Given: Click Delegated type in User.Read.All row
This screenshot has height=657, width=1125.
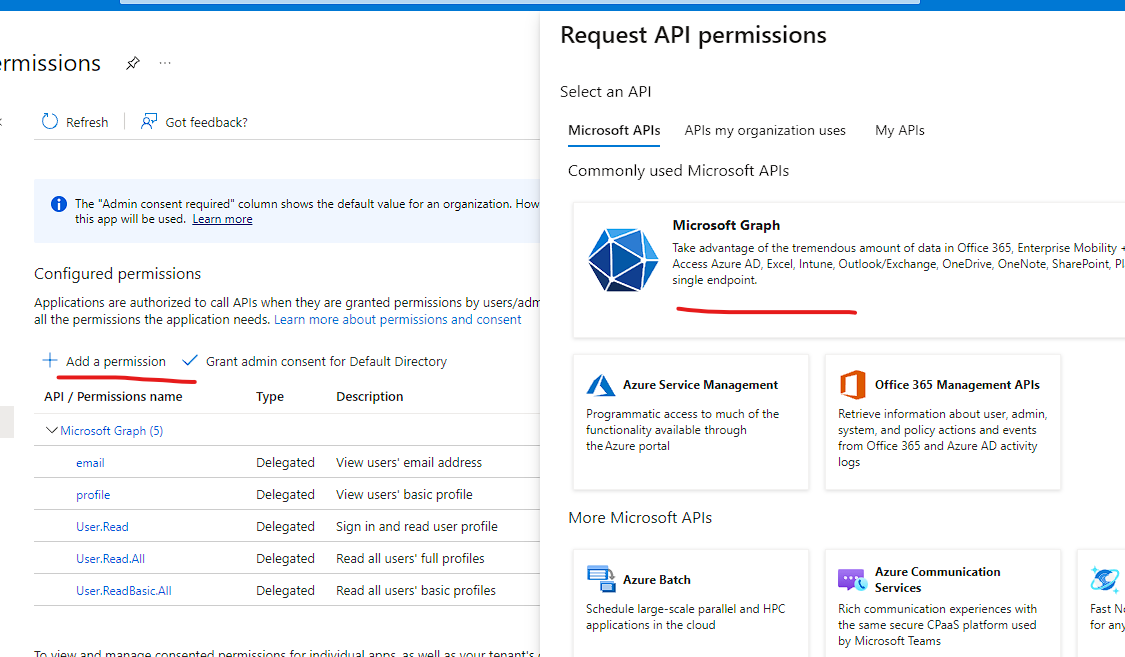Looking at the screenshot, I should click(x=286, y=558).
